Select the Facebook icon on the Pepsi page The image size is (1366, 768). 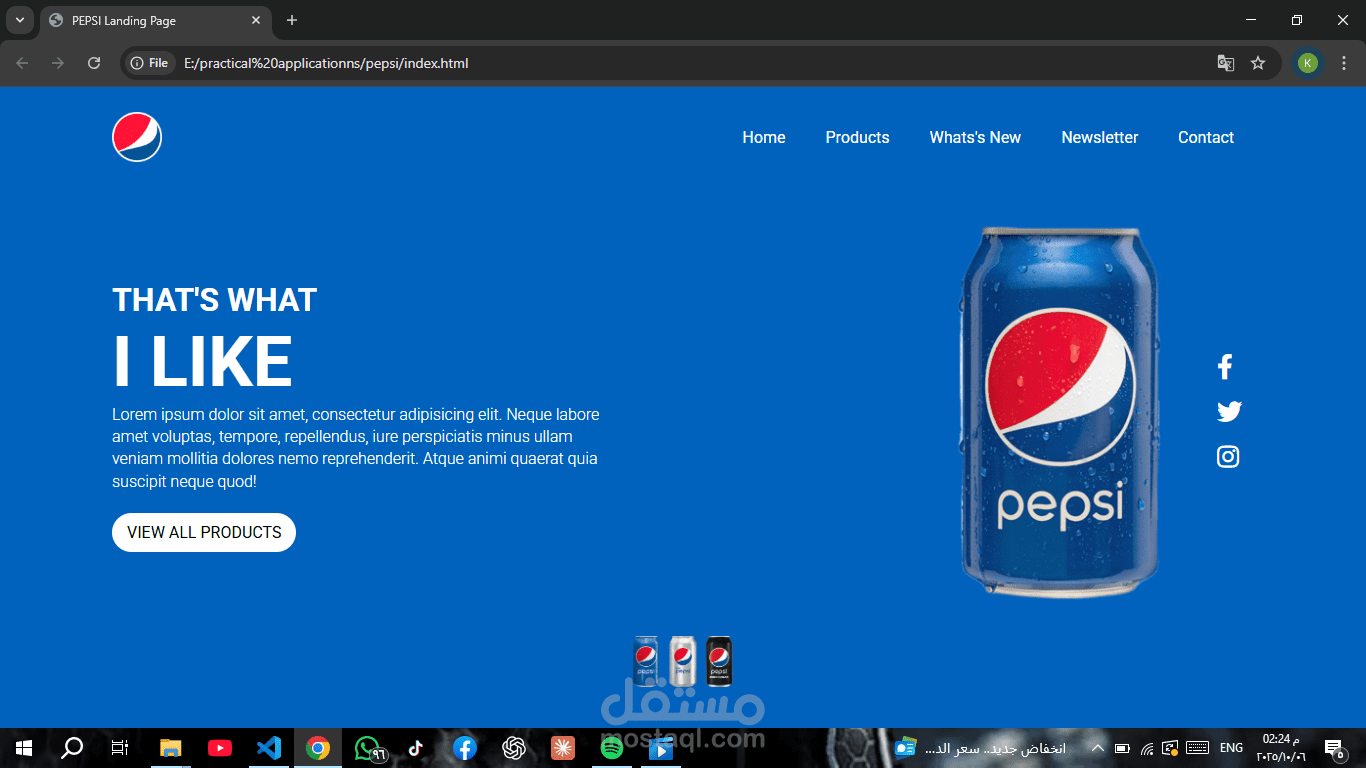pos(1224,366)
